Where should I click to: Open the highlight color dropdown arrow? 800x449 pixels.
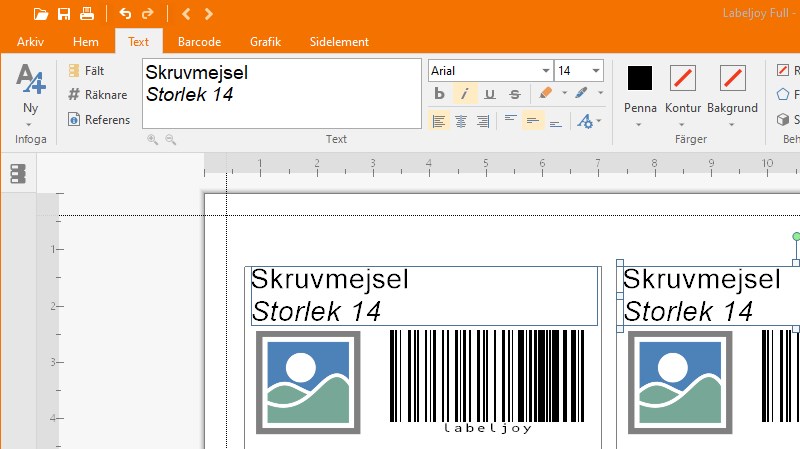(x=564, y=93)
